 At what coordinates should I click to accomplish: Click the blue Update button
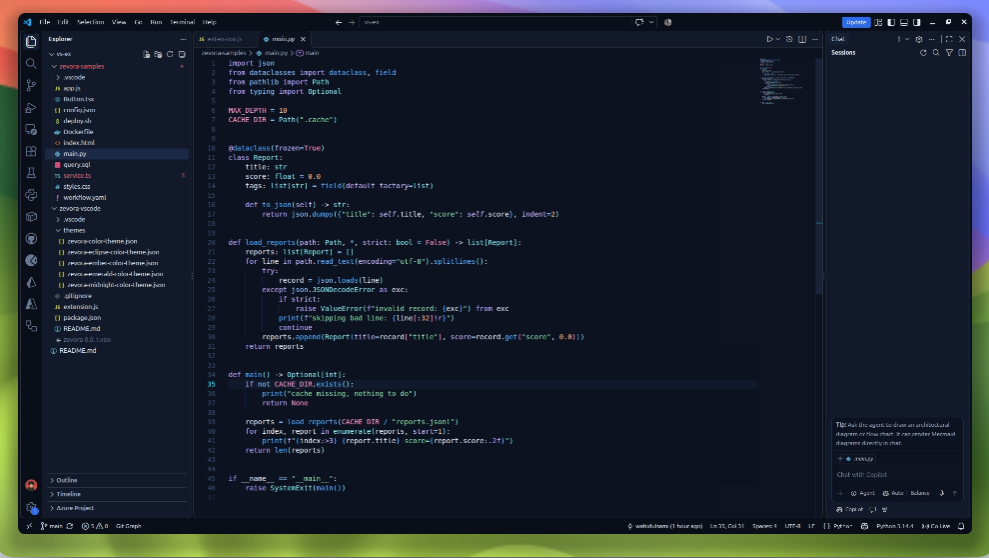[856, 22]
